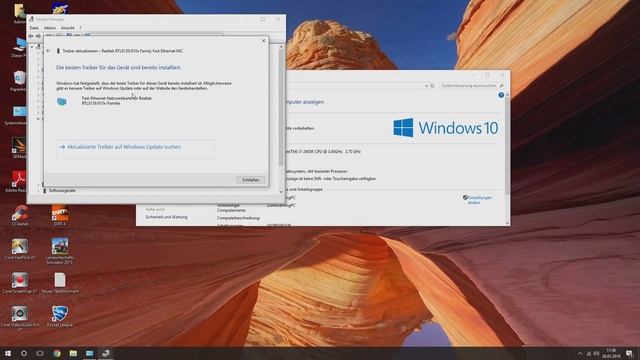Click the Cortana circle on taskbar
This screenshot has width=640, height=360.
coord(24,353)
